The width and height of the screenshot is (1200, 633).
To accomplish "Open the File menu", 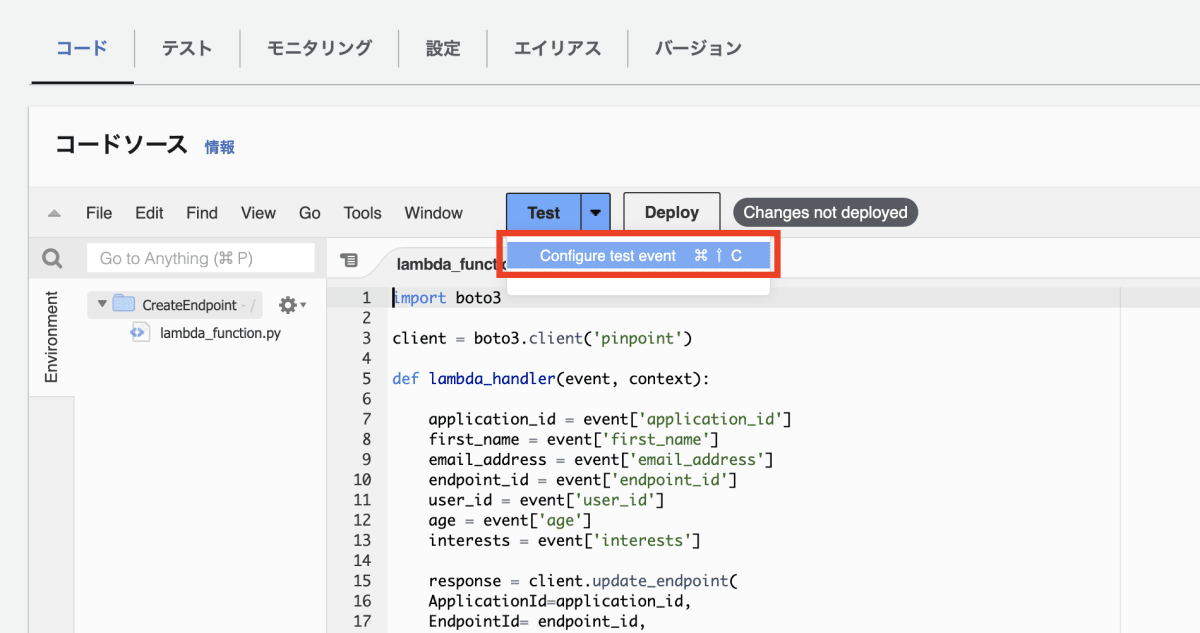I will point(99,213).
